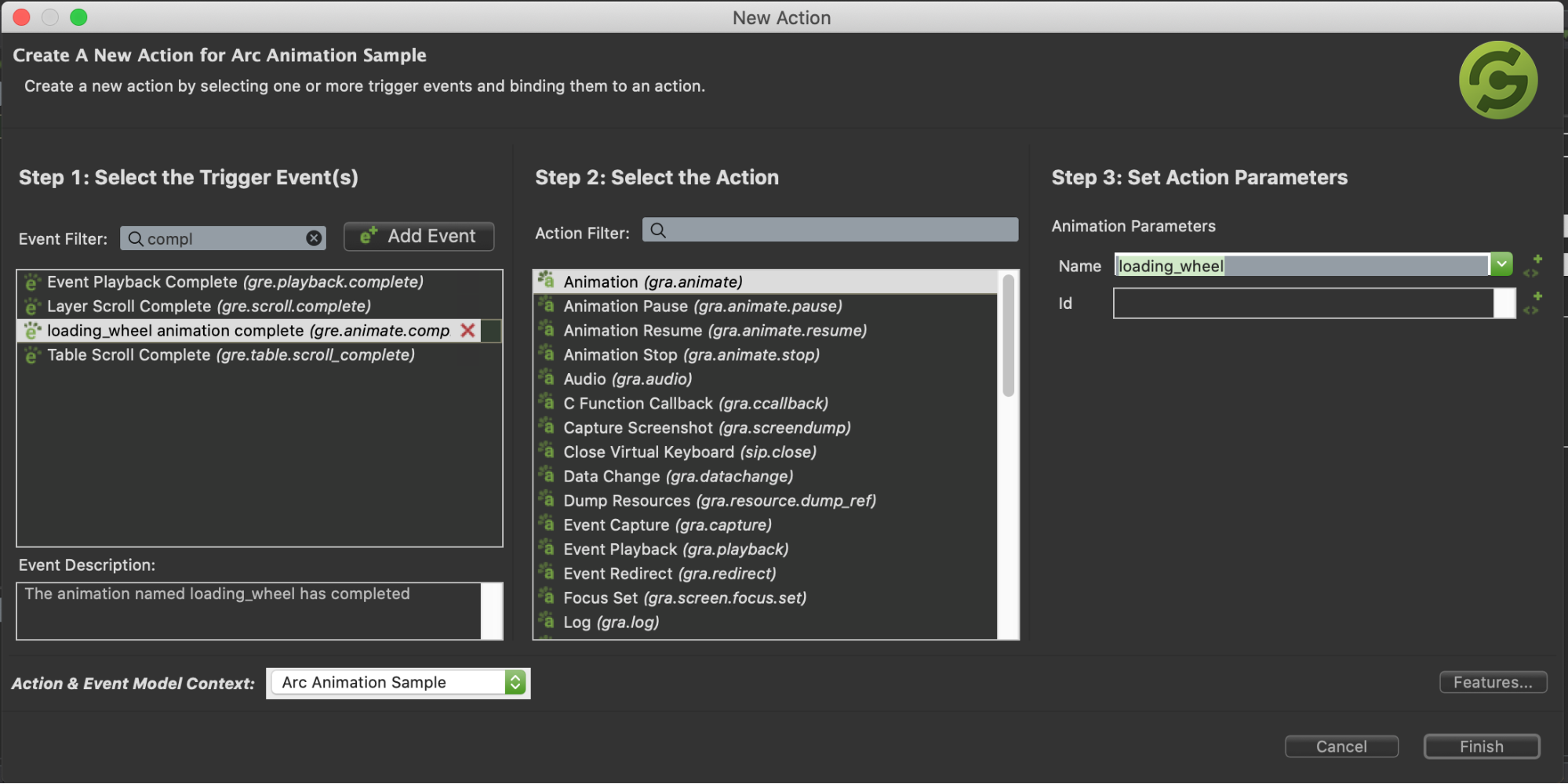Select the C Function Callback action

coord(766,404)
